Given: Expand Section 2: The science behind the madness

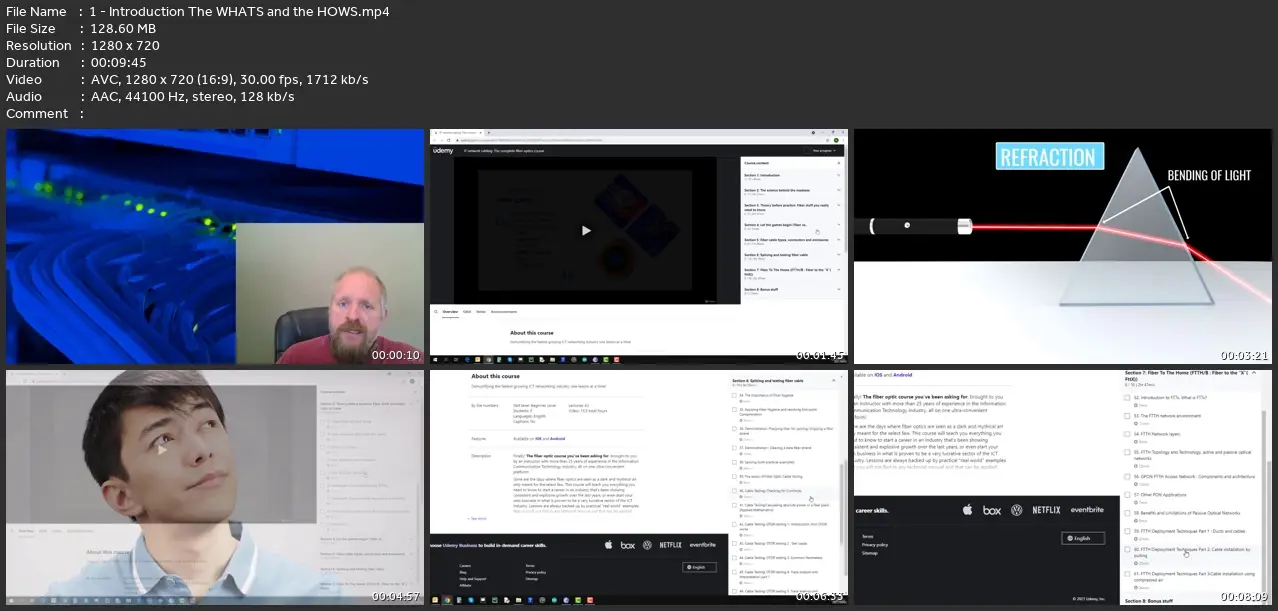Looking at the screenshot, I should 839,190.
